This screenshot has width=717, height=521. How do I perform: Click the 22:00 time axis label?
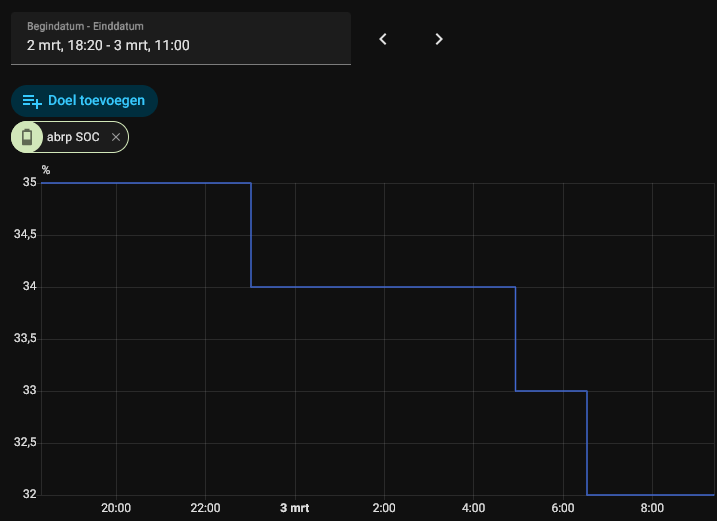pos(205,508)
